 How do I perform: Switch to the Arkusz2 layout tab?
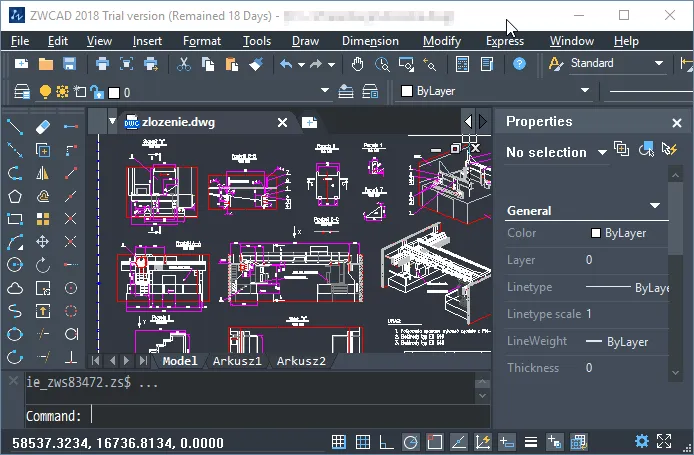click(x=301, y=361)
